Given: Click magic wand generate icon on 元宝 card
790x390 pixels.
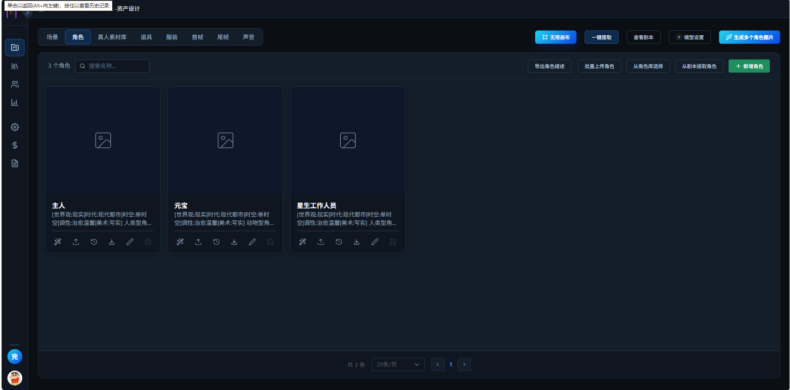Looking at the screenshot, I should pos(180,242).
